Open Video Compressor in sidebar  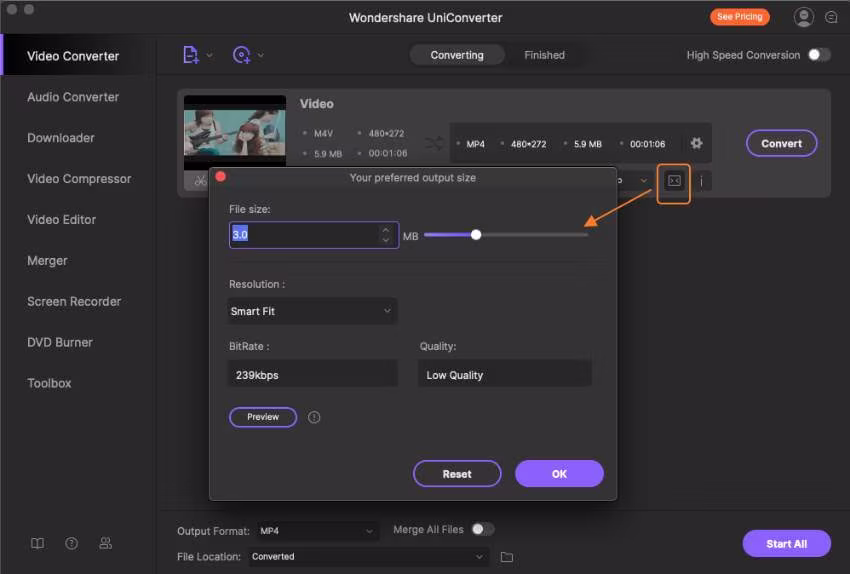click(79, 179)
